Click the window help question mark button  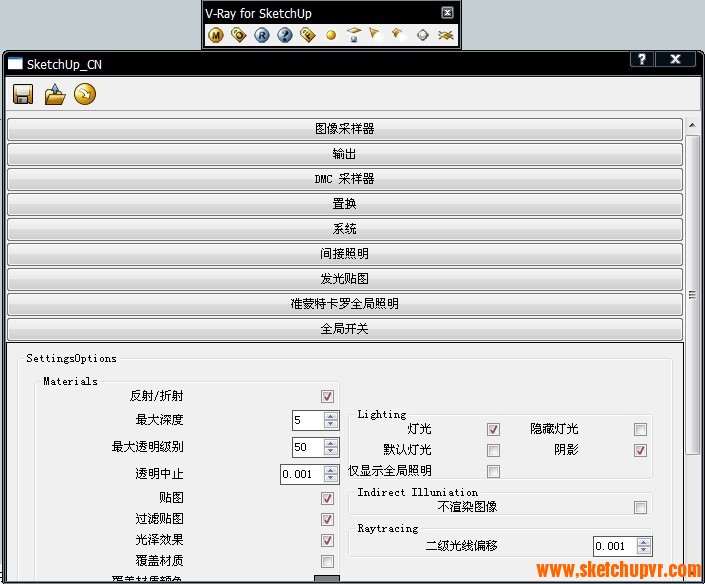click(642, 60)
